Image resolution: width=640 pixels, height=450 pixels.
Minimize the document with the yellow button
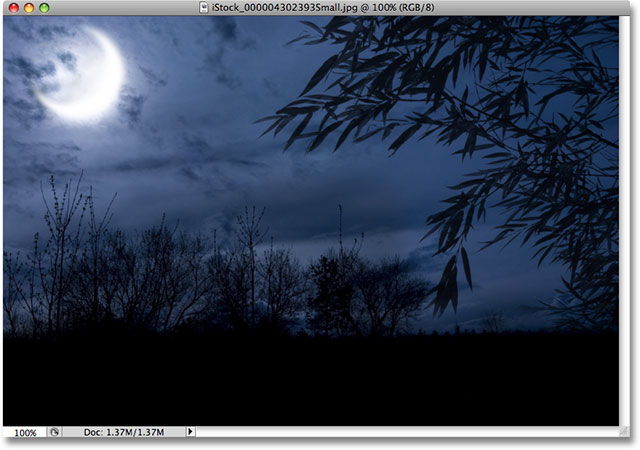coord(28,8)
